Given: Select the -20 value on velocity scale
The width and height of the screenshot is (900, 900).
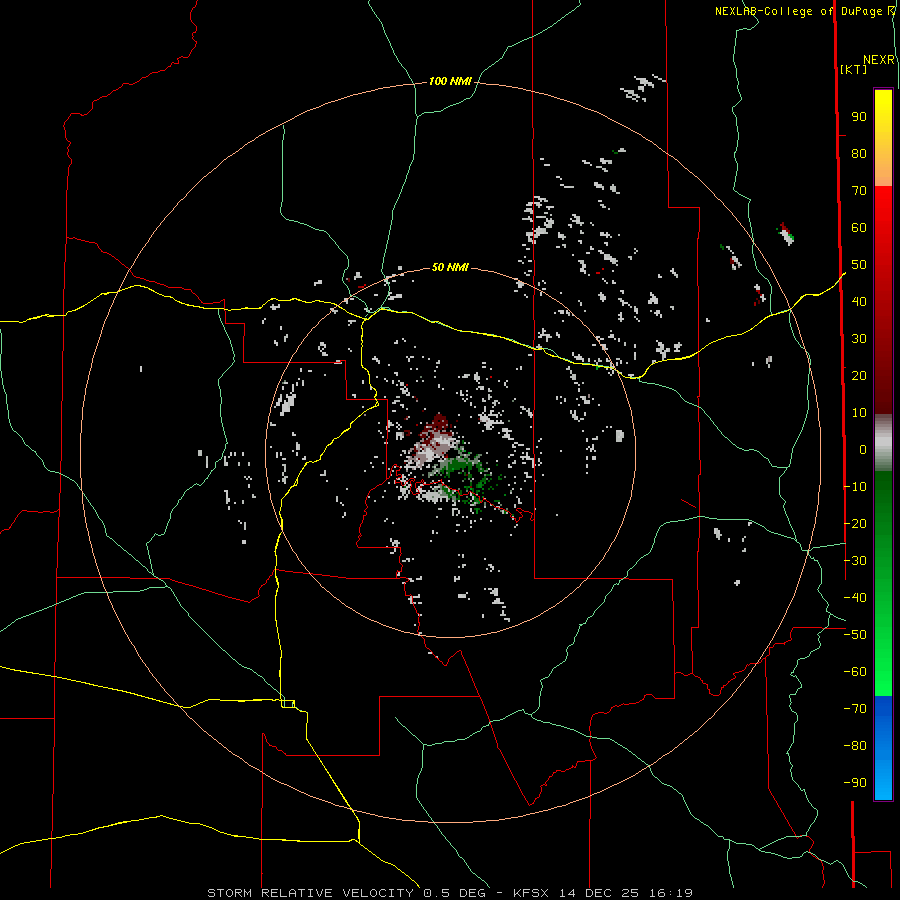Looking at the screenshot, I should [x=855, y=524].
